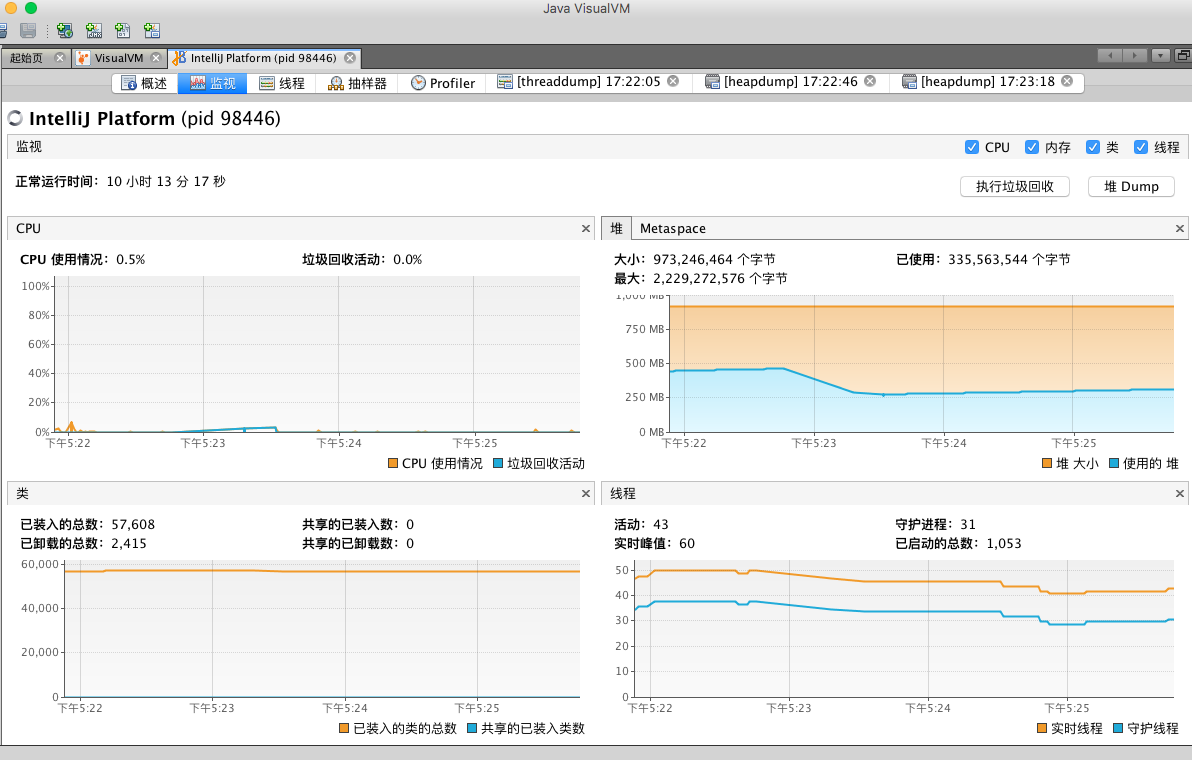This screenshot has width=1192, height=760.
Task: Click the 堆 Dump button
Action: pyautogui.click(x=1131, y=186)
